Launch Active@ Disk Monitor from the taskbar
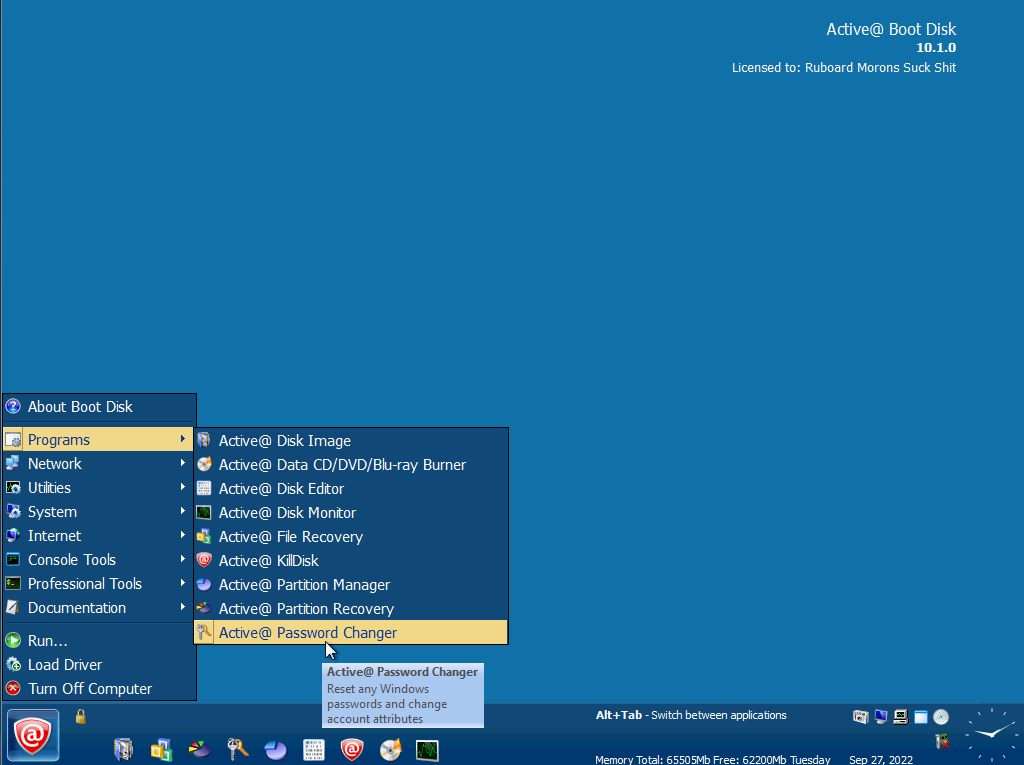This screenshot has width=1024, height=765. [x=427, y=749]
